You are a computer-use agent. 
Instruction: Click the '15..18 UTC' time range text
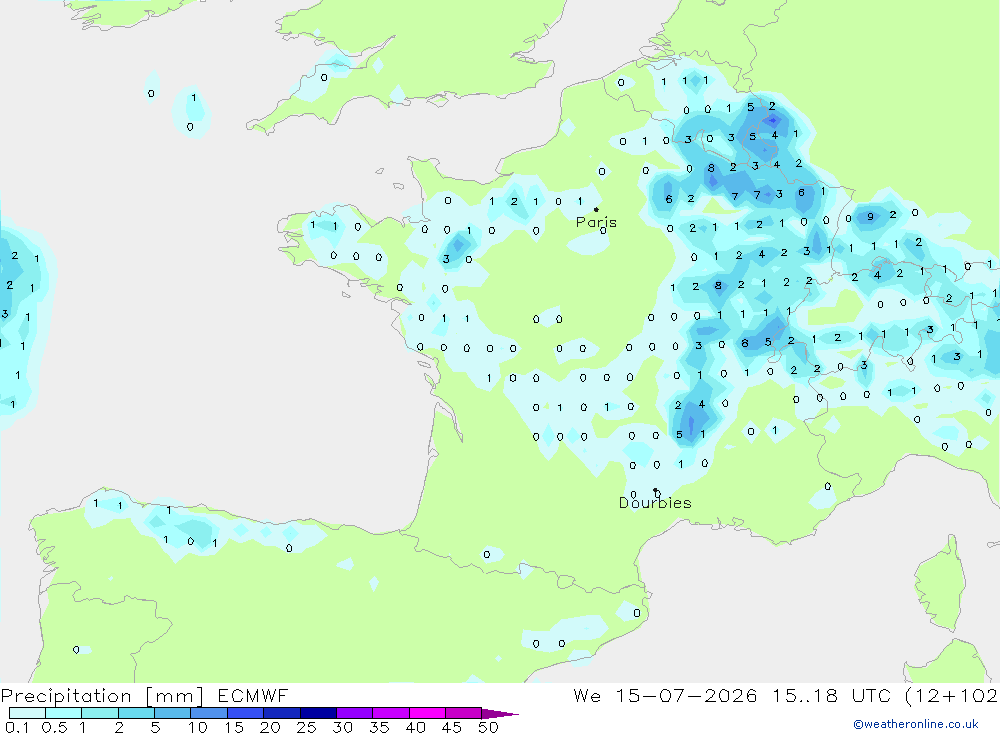pos(831,695)
